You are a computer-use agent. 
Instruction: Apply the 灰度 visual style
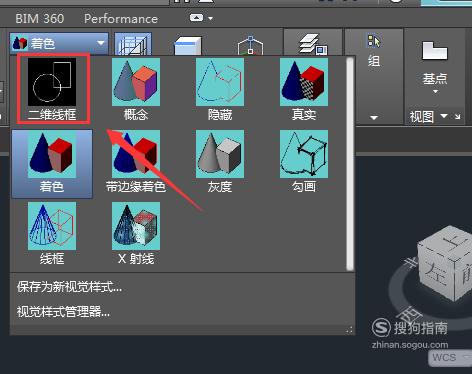(x=220, y=162)
